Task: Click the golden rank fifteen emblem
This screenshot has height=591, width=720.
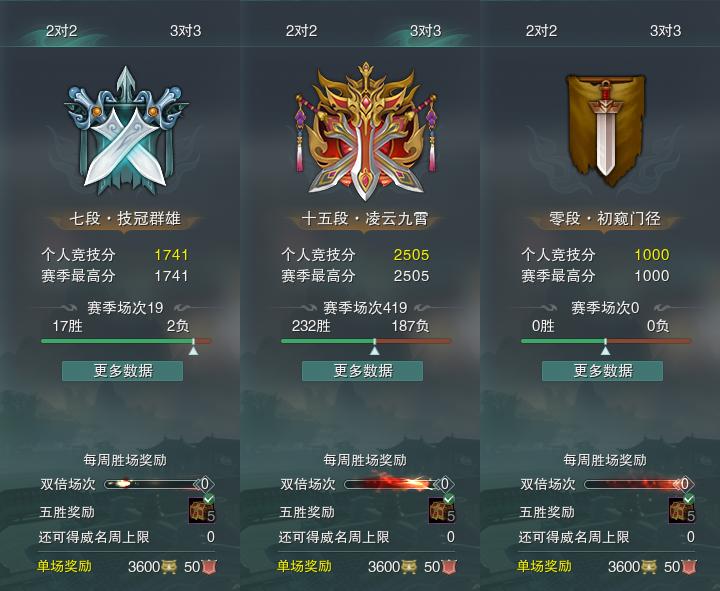Action: pos(366,132)
